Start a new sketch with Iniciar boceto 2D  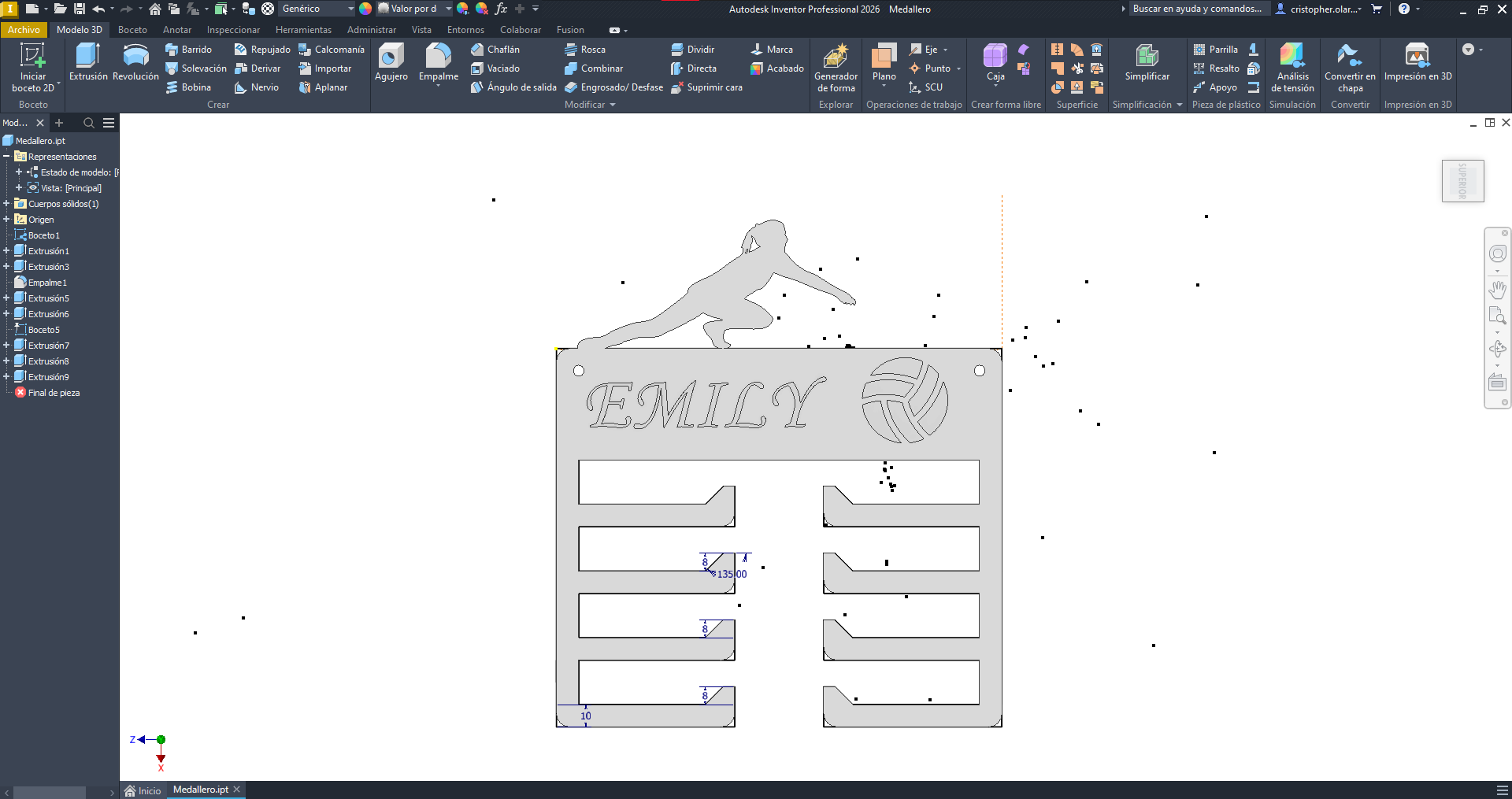tap(33, 68)
